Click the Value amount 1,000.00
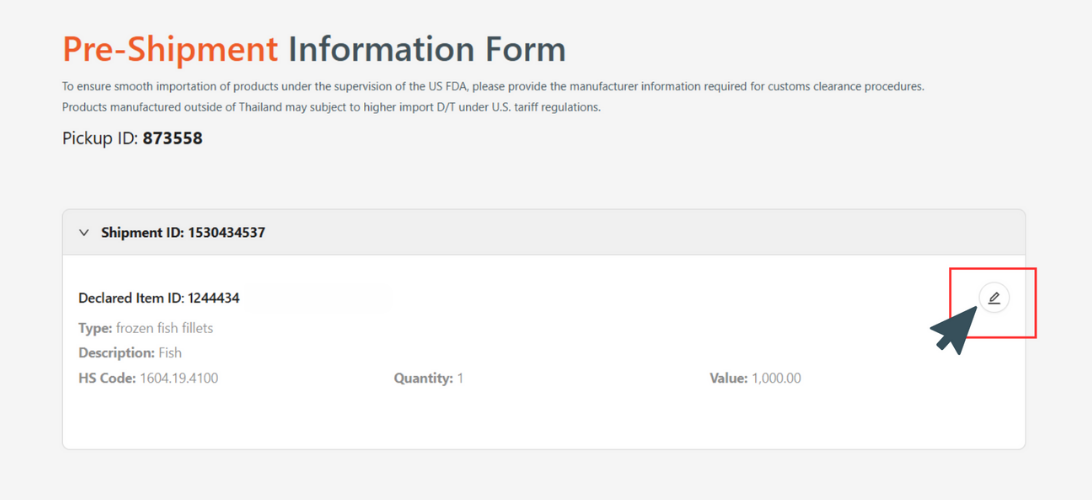The height and width of the screenshot is (500, 1092). (777, 378)
